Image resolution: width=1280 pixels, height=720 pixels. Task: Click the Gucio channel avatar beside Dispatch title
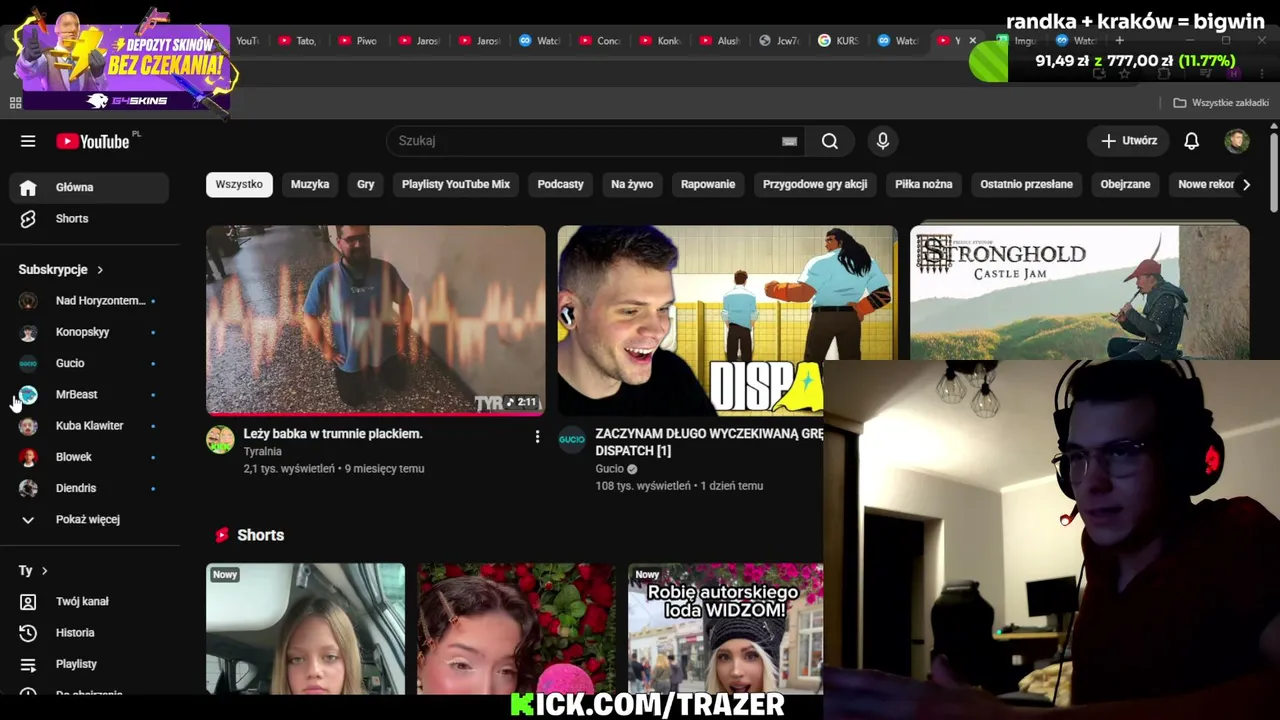[x=571, y=439]
